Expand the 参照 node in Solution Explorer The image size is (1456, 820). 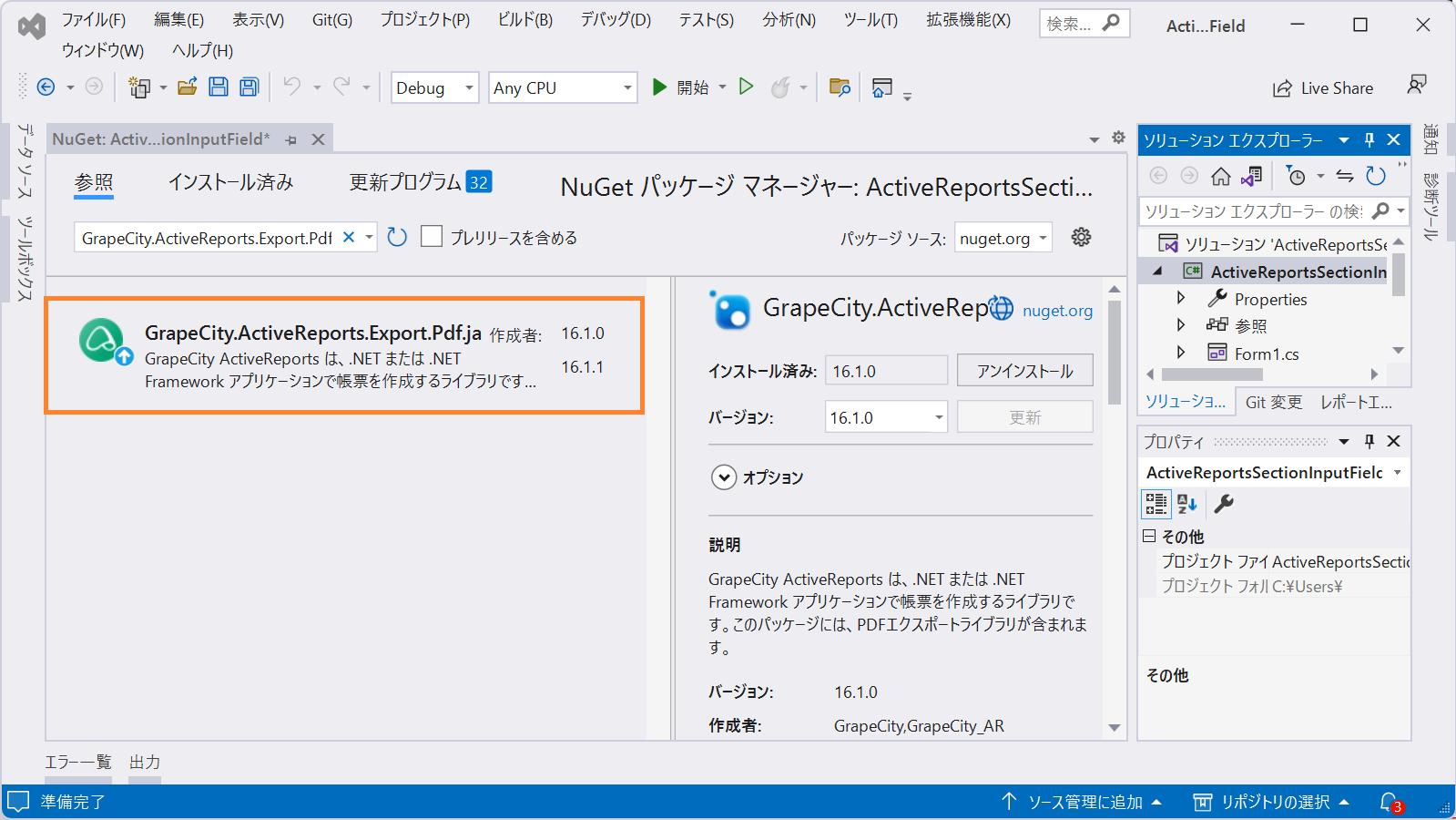(1181, 324)
